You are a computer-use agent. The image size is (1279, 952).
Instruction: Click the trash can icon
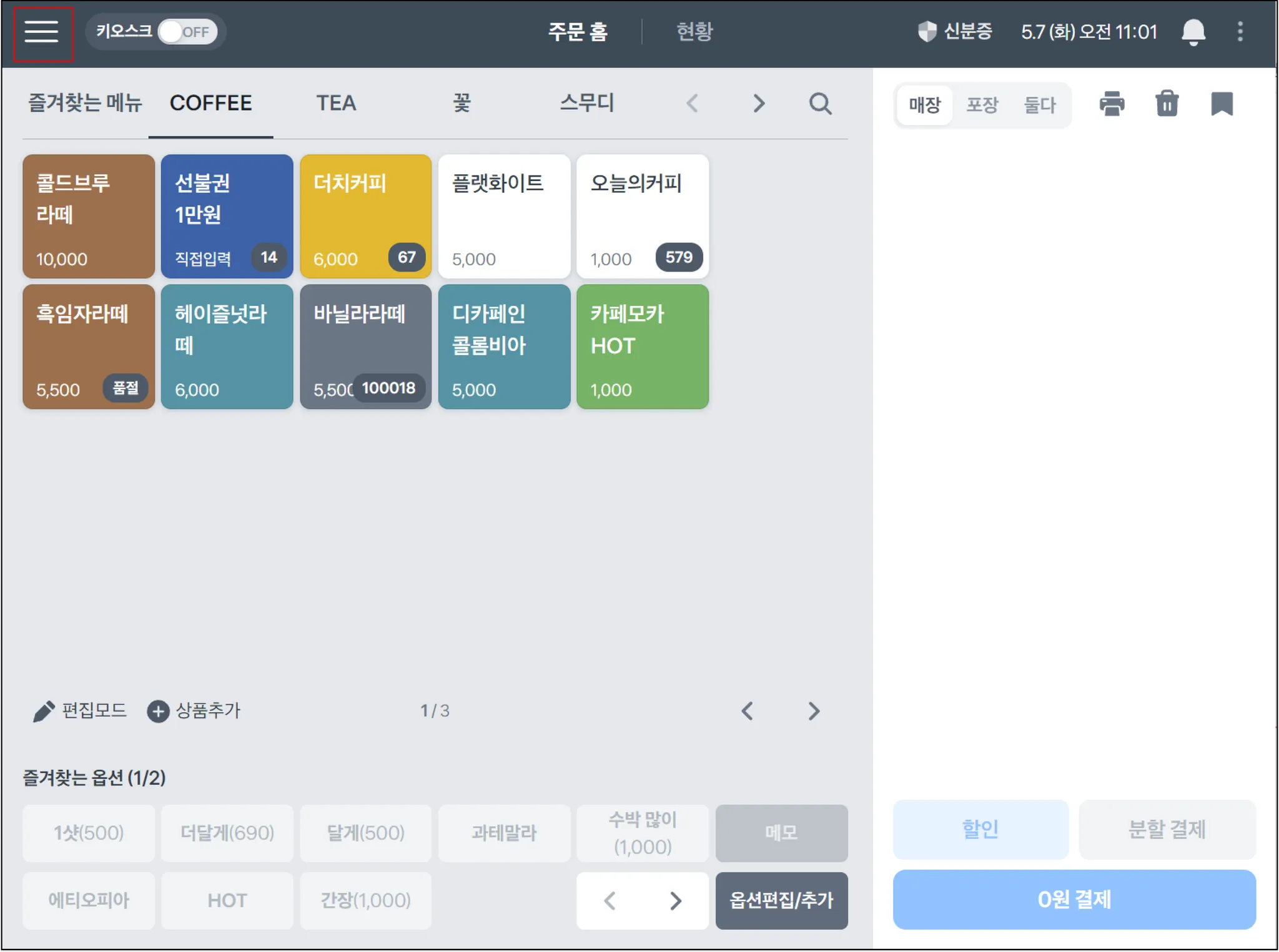pos(1167,104)
